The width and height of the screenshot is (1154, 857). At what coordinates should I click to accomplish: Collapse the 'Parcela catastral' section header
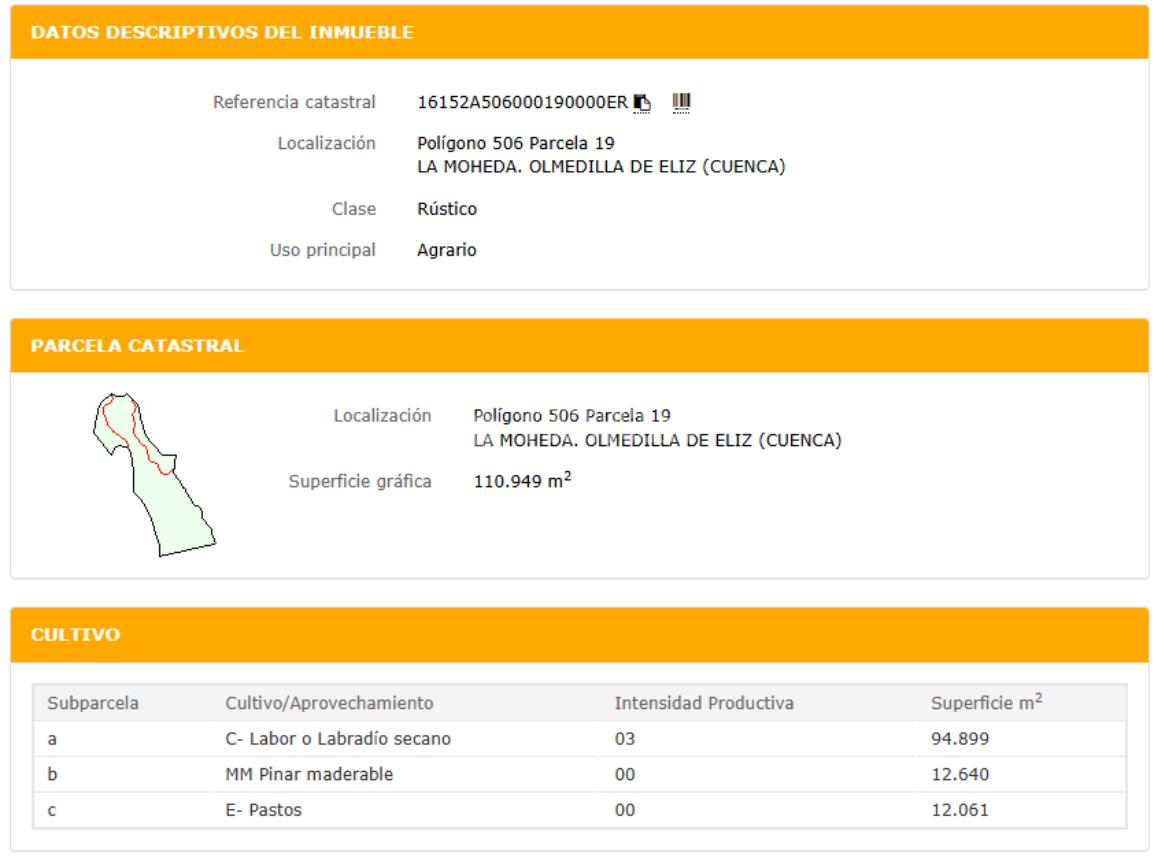click(x=139, y=346)
